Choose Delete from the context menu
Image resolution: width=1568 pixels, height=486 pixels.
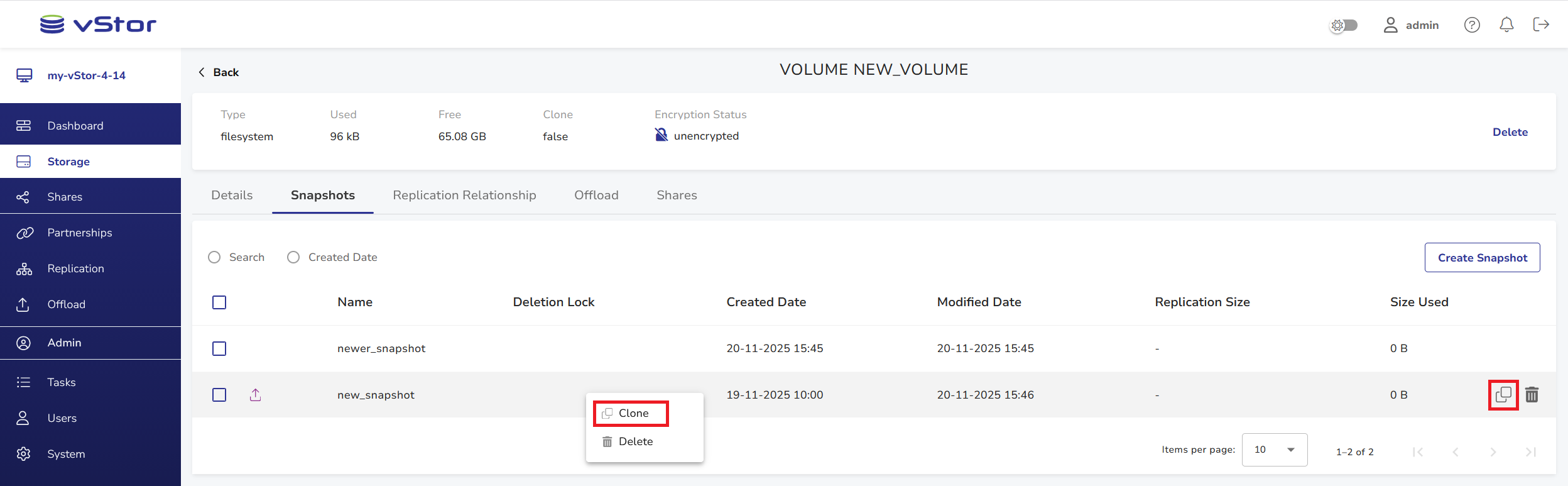(634, 442)
